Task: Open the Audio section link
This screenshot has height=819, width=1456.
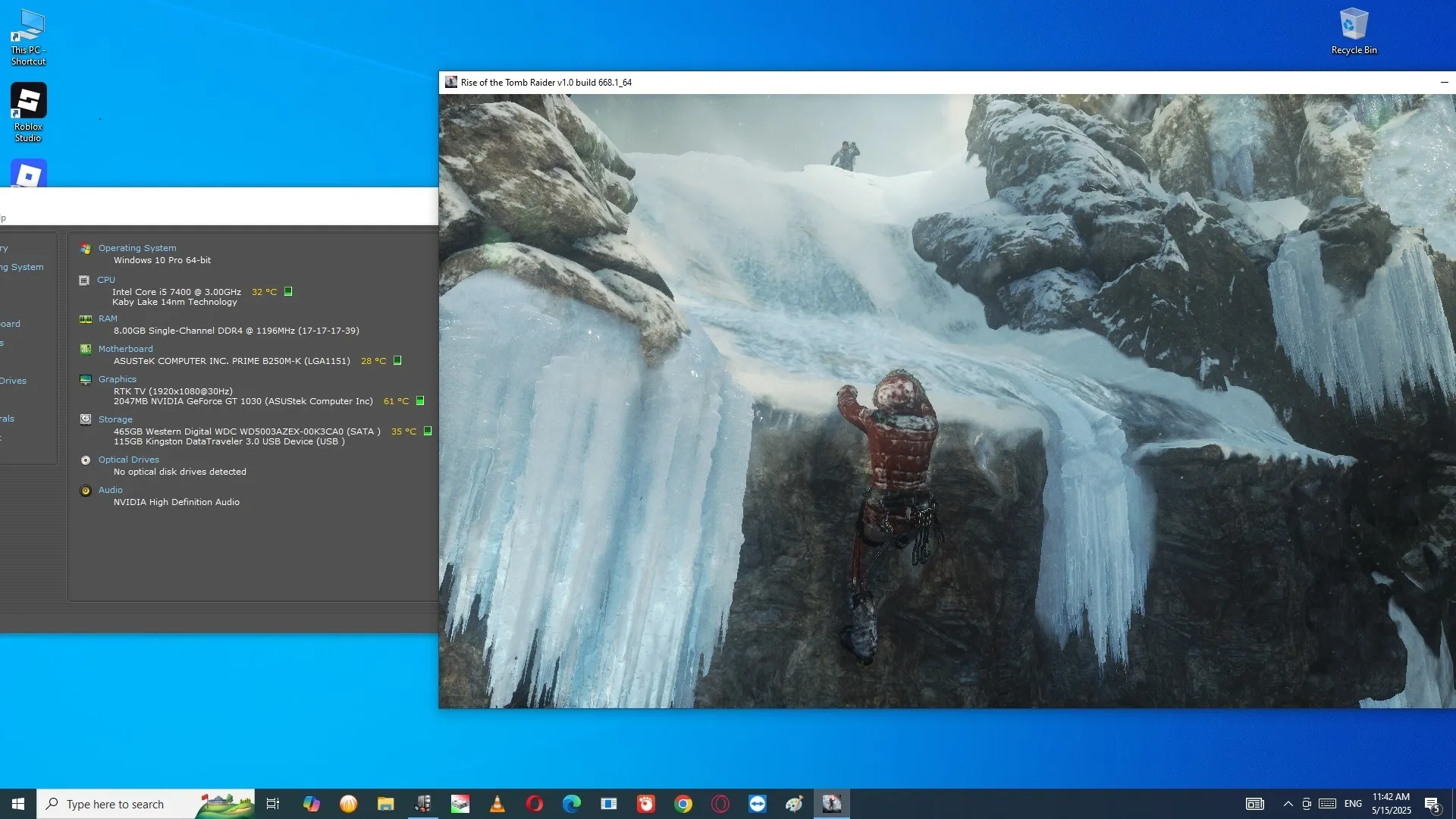Action: [110, 490]
